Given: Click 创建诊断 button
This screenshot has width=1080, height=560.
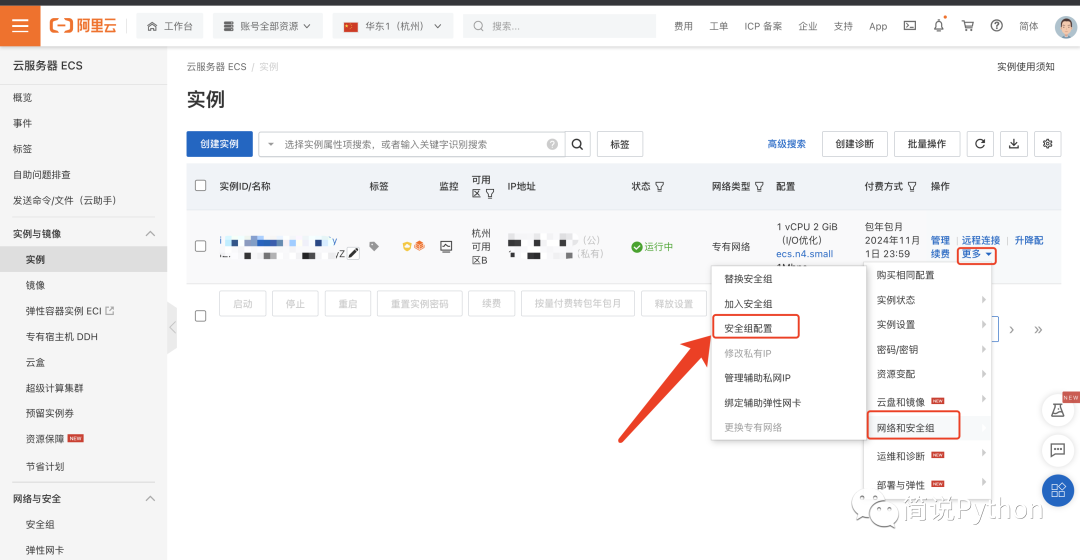Looking at the screenshot, I should tap(855, 144).
